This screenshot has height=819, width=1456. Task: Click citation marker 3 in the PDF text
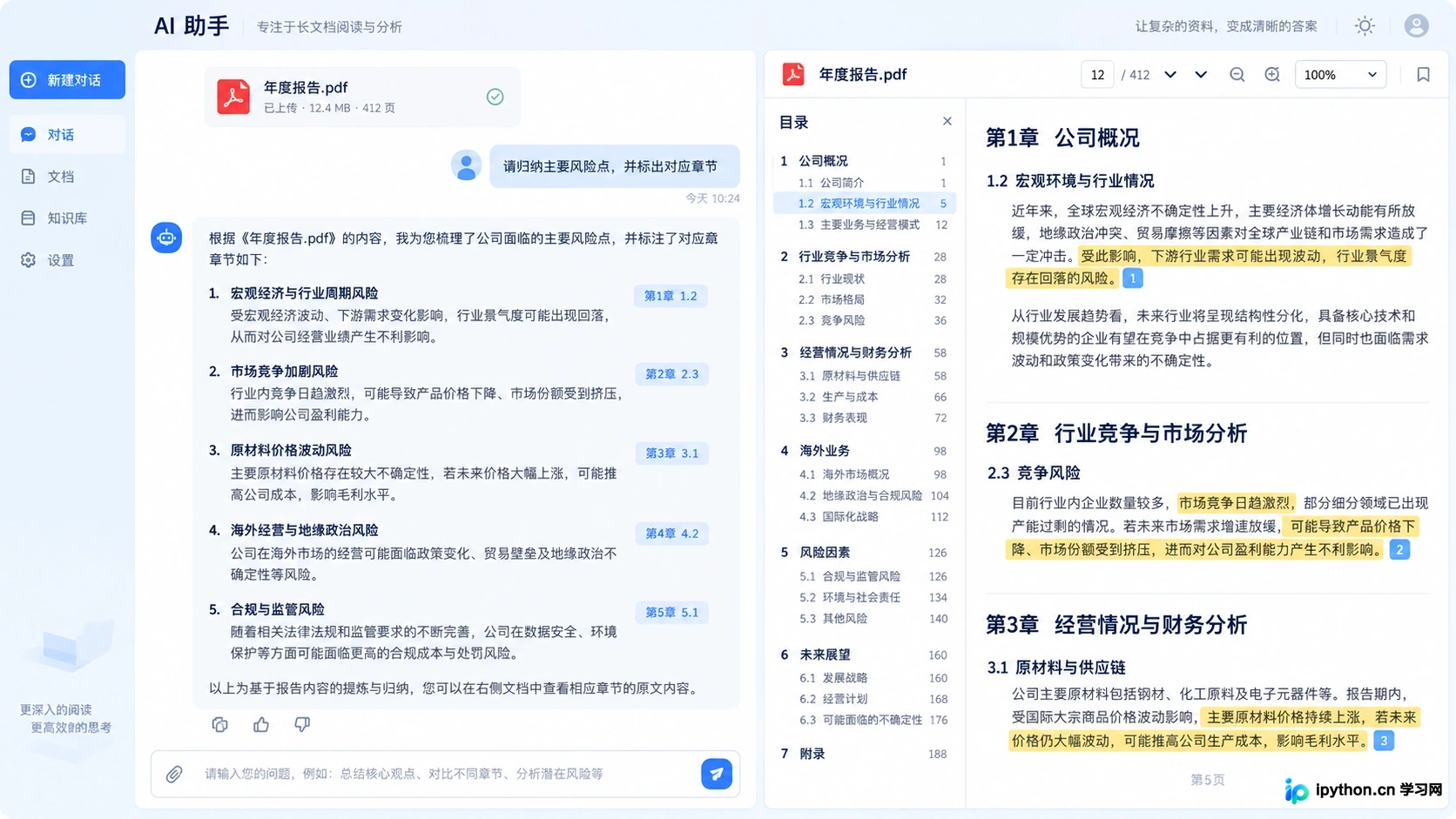tap(1384, 742)
